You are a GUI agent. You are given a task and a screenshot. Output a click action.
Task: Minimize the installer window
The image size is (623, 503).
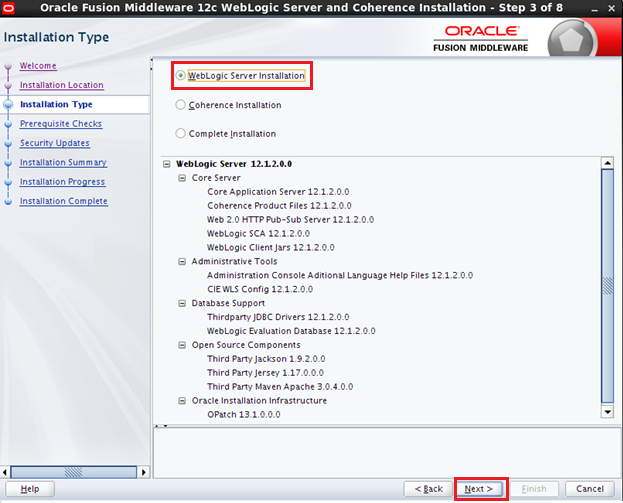[594, 9]
